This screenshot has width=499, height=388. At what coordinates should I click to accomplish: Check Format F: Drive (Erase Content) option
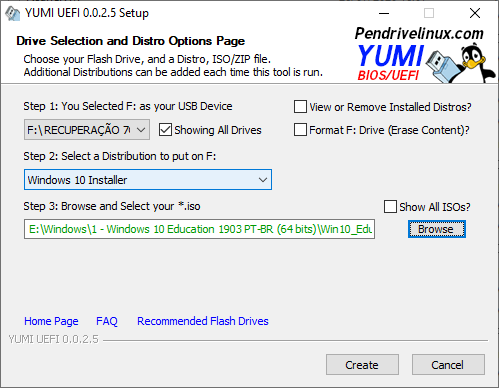[x=300, y=130]
